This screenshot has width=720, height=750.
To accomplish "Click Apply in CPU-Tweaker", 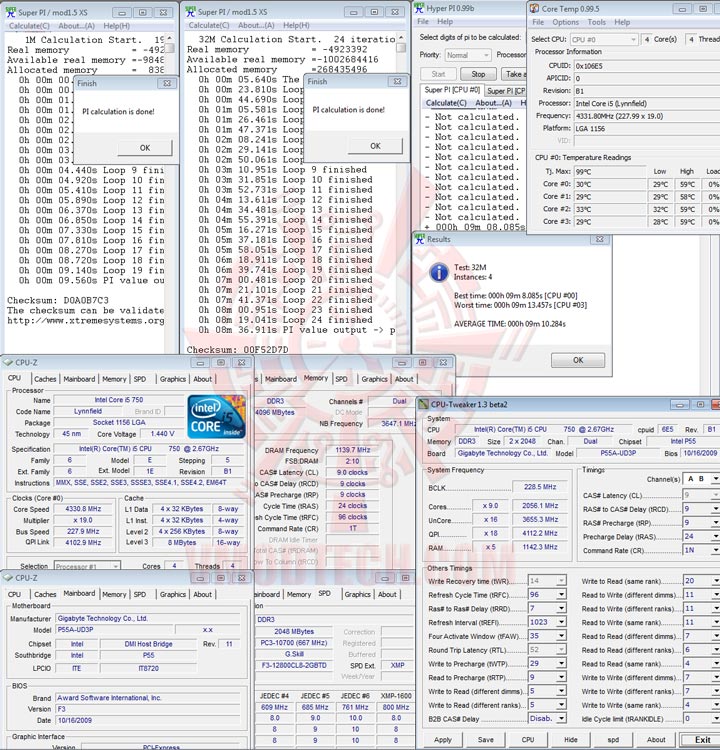I will [443, 739].
